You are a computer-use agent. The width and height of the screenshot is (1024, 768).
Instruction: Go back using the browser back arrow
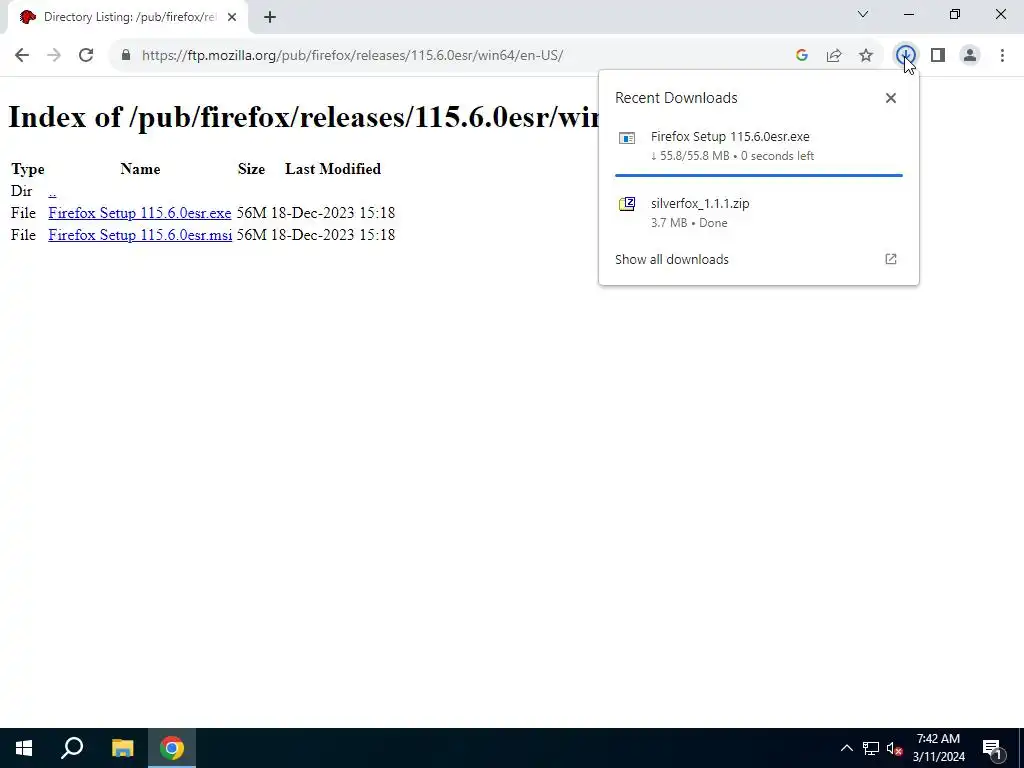point(22,56)
